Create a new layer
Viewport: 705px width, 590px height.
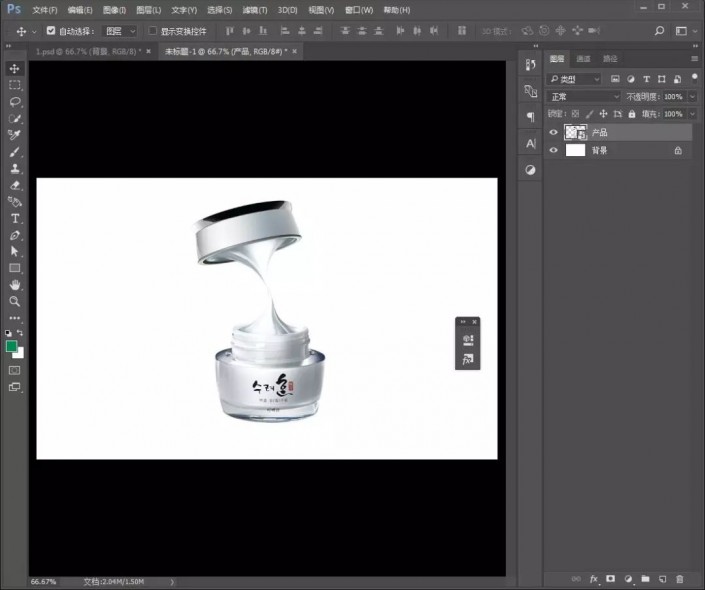[662, 579]
